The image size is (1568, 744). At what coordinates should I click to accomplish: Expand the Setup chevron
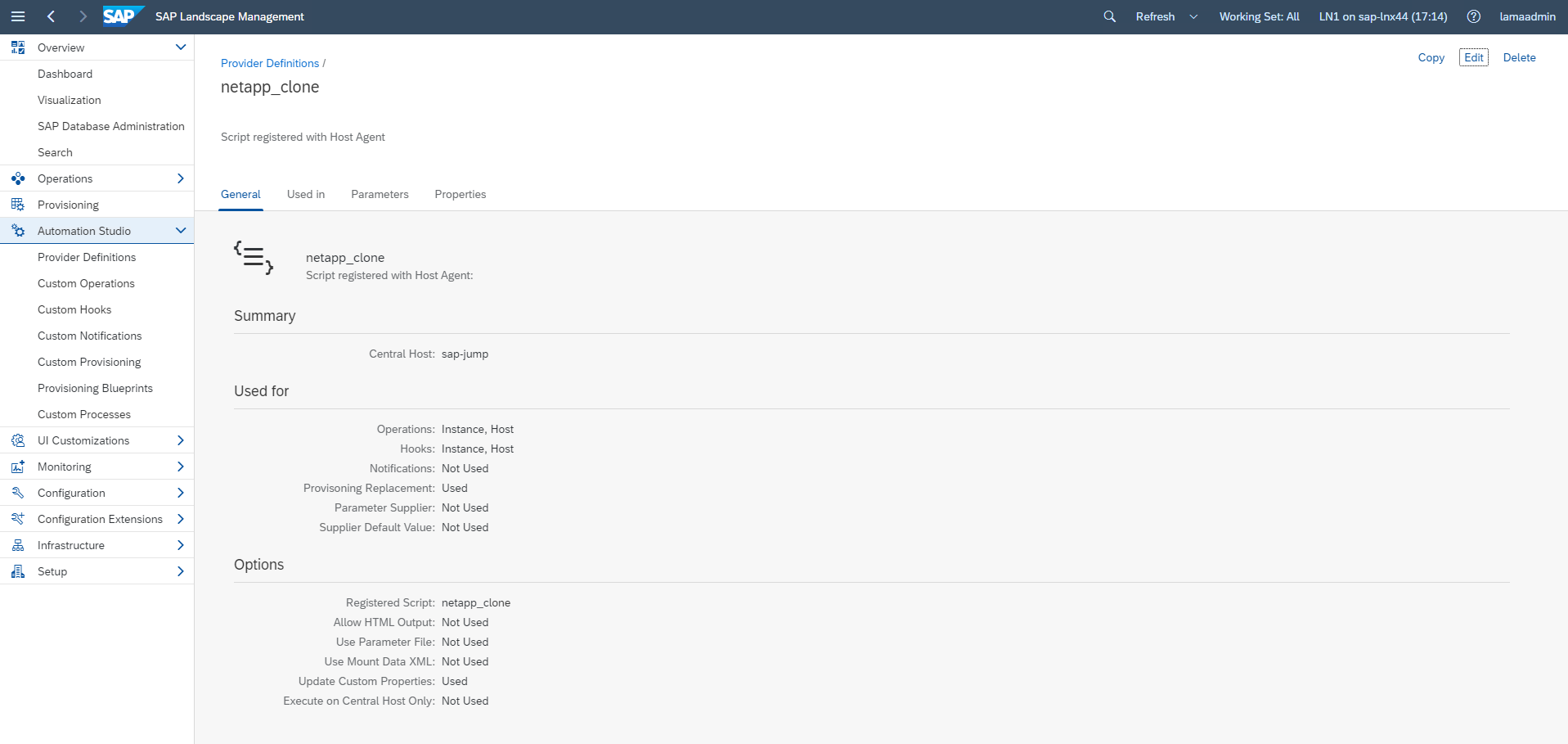[x=181, y=571]
